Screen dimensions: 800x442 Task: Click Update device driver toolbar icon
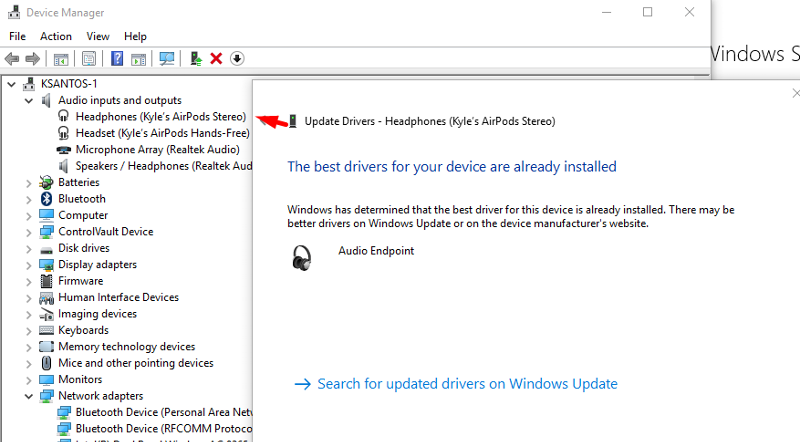pyautogui.click(x=196, y=59)
